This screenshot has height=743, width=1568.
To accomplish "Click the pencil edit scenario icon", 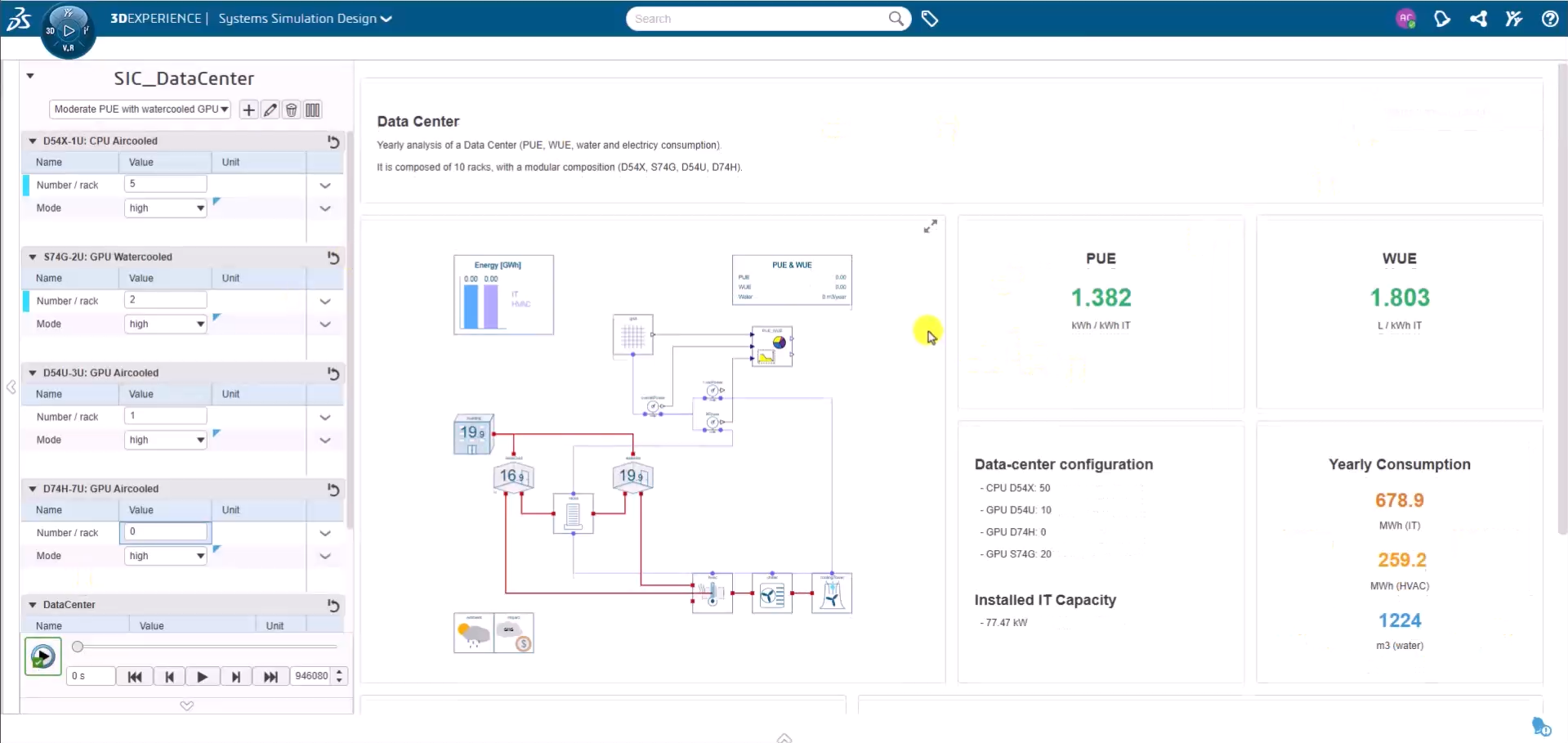I will tap(270, 110).
